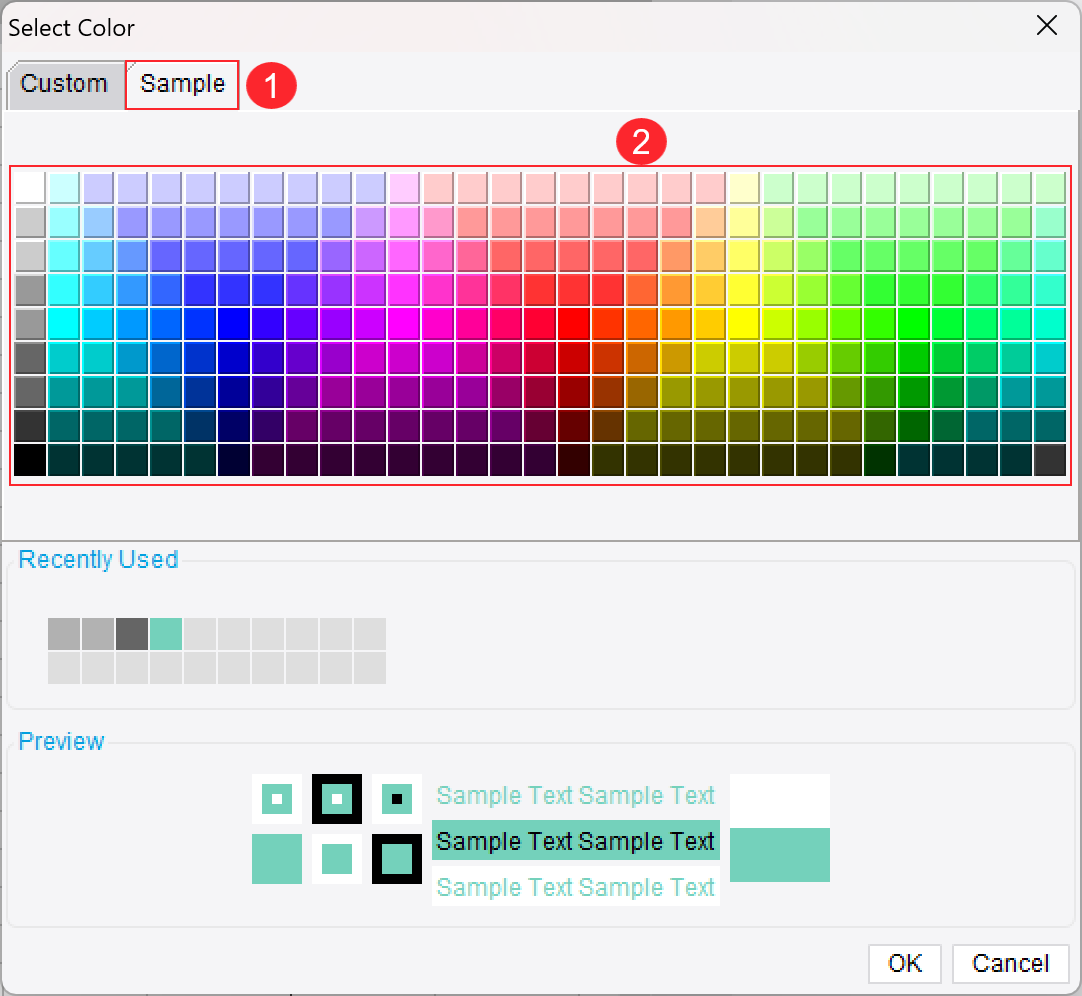Pick the pure black swatch in the sample grid
Image resolution: width=1082 pixels, height=996 pixels.
click(30, 460)
